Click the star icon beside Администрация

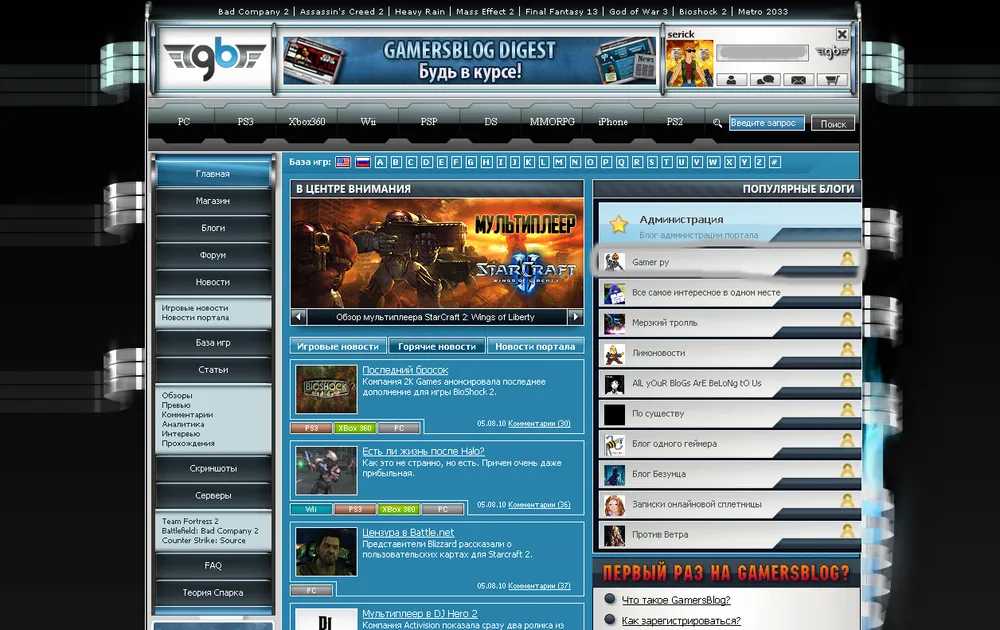point(618,224)
